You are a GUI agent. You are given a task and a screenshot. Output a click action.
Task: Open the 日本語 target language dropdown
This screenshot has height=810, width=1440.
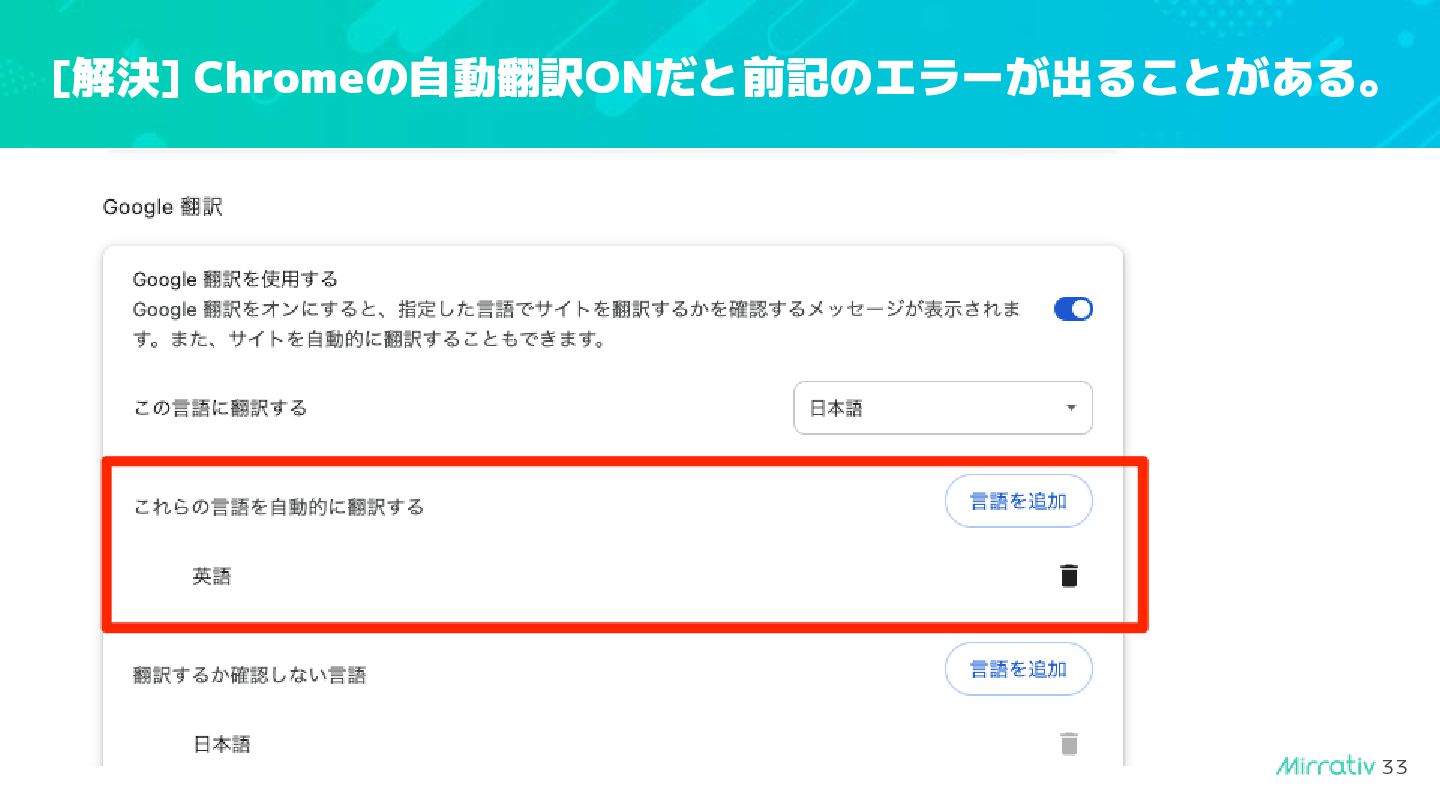(941, 408)
